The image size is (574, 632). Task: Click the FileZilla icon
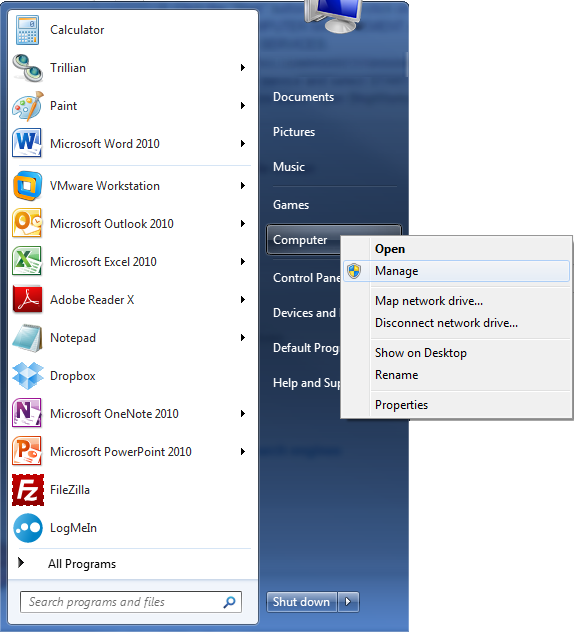[x=28, y=490]
